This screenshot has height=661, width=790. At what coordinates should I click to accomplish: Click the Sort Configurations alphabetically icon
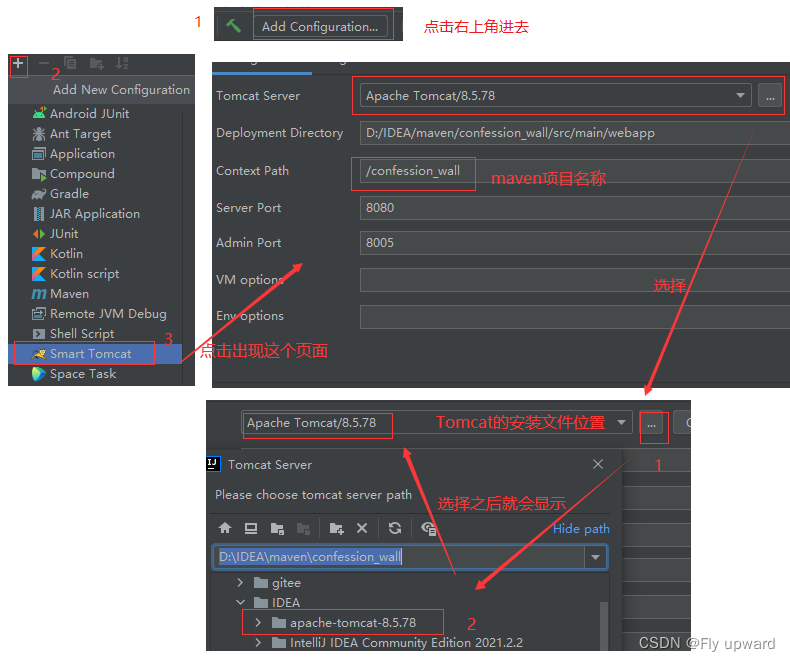122,63
